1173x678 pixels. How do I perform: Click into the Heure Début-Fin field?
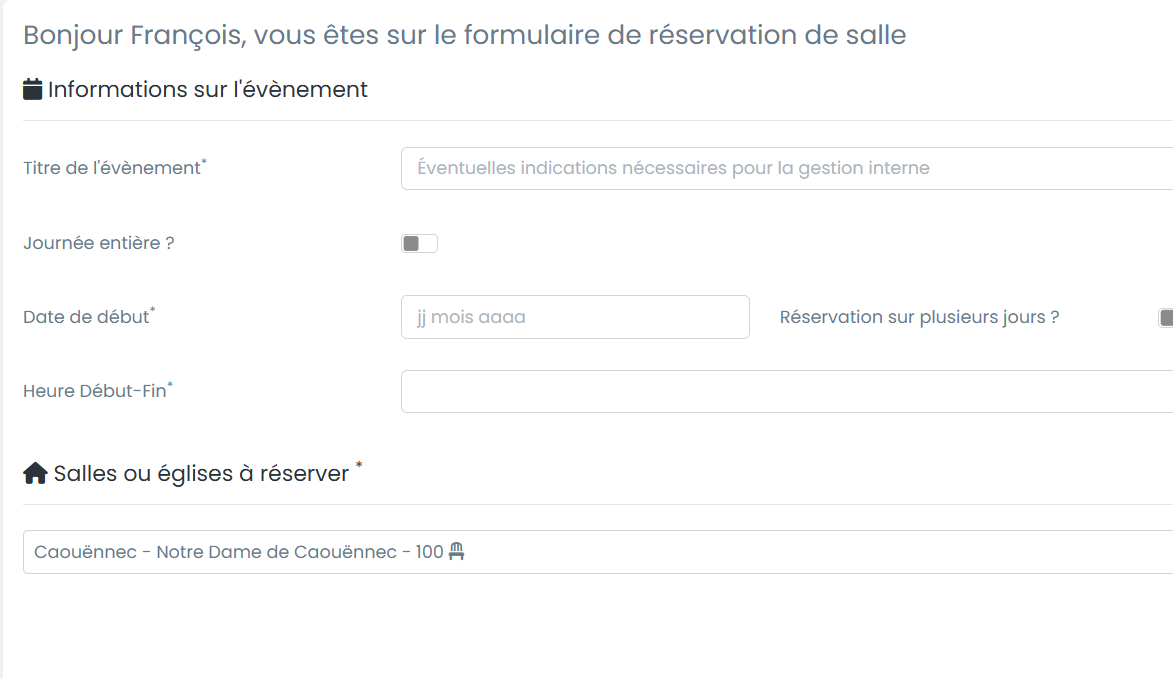[786, 391]
